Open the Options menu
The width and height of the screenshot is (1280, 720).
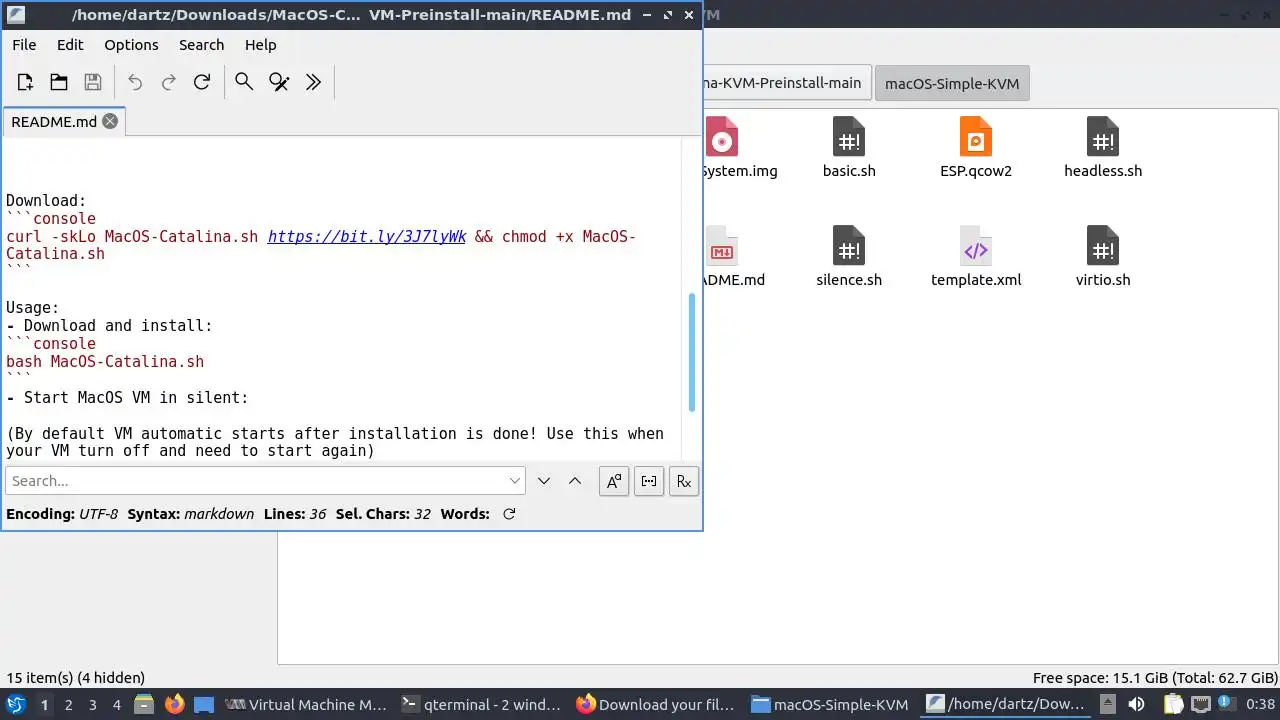pos(131,45)
